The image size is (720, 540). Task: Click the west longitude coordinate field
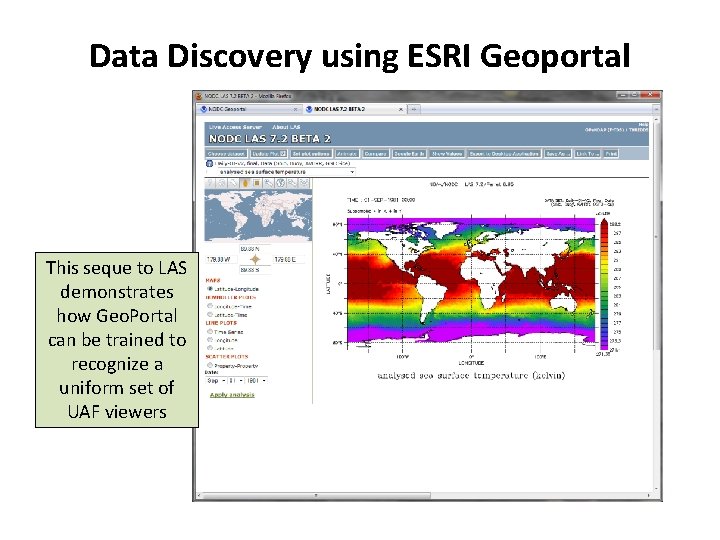(x=221, y=259)
